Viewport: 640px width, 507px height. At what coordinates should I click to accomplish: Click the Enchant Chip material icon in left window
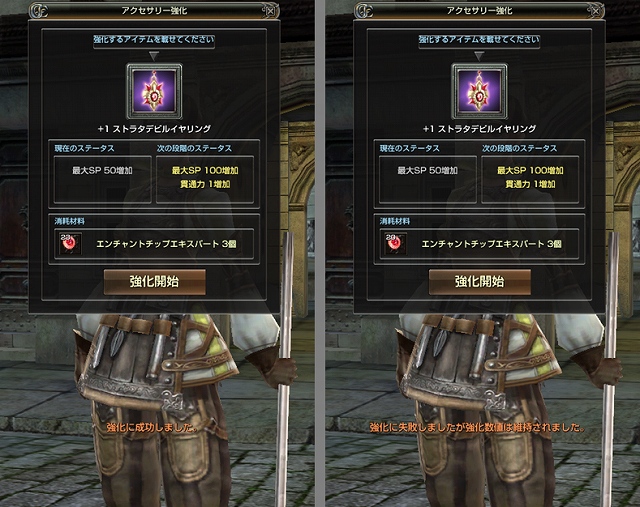tap(70, 244)
